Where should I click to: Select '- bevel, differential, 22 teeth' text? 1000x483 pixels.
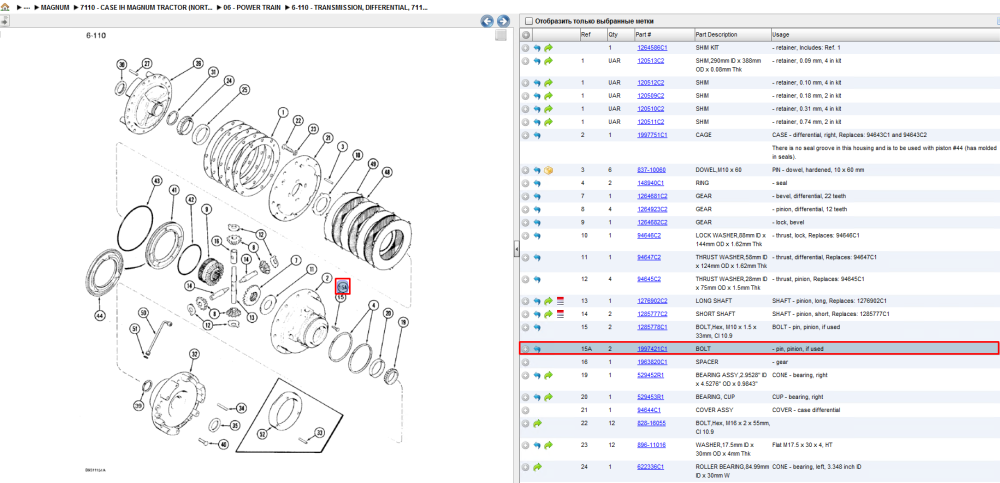point(809,197)
